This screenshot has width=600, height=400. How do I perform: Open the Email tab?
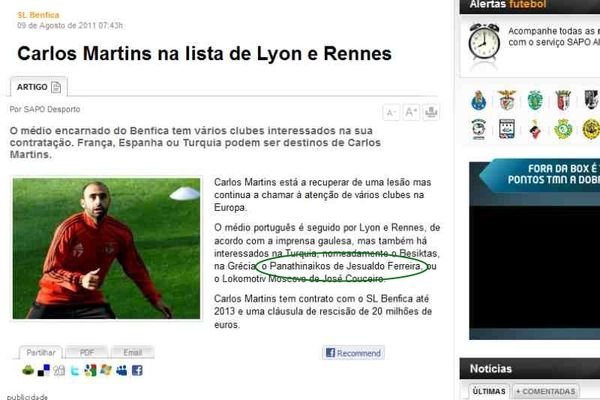pyautogui.click(x=132, y=352)
